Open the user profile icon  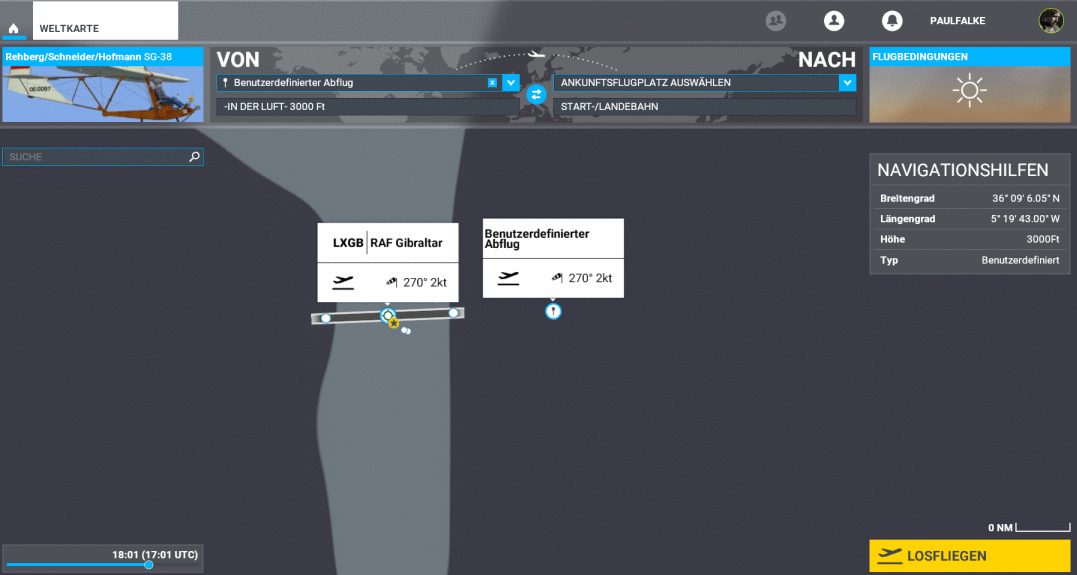coord(833,21)
